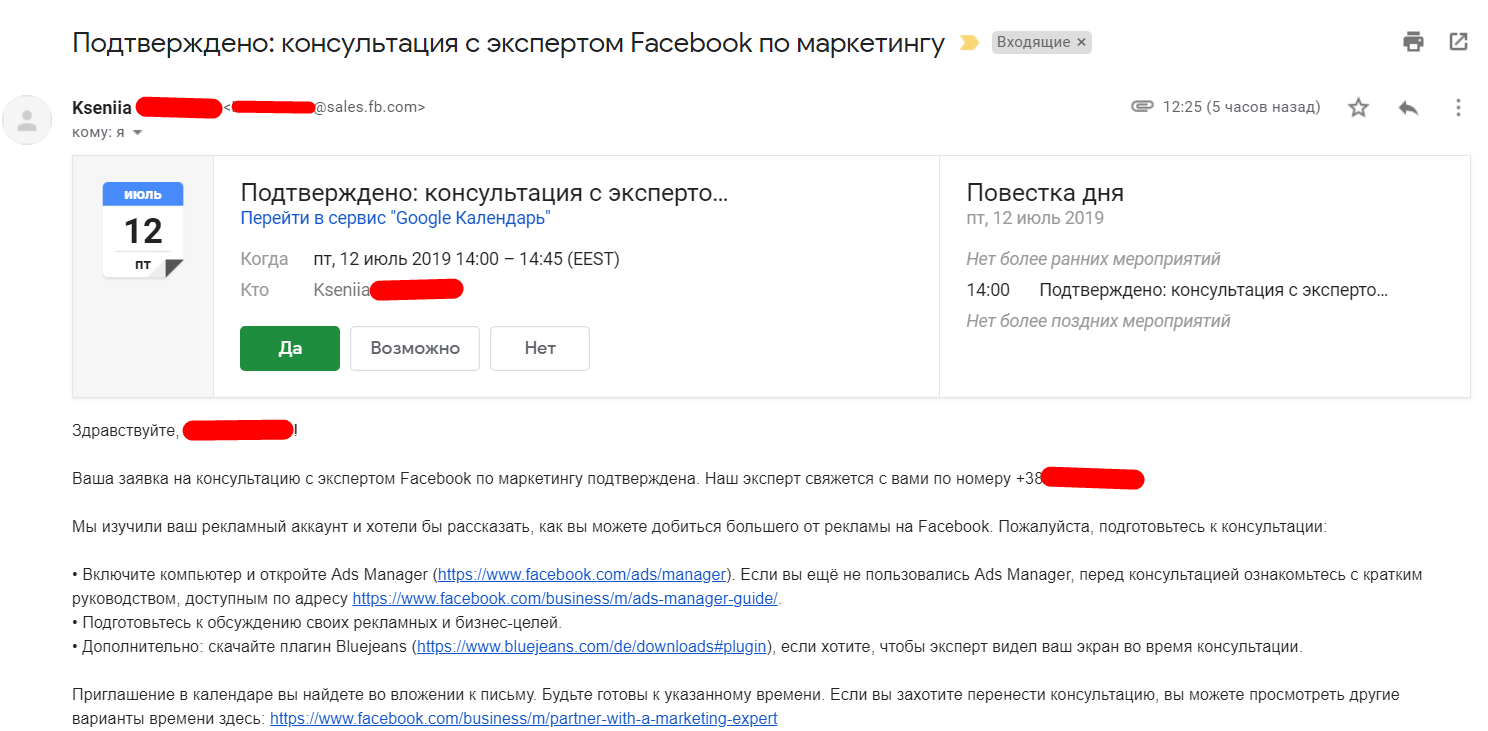Remove the "Входящие" label
Viewport: 1488px width, 731px height.
tap(1082, 42)
